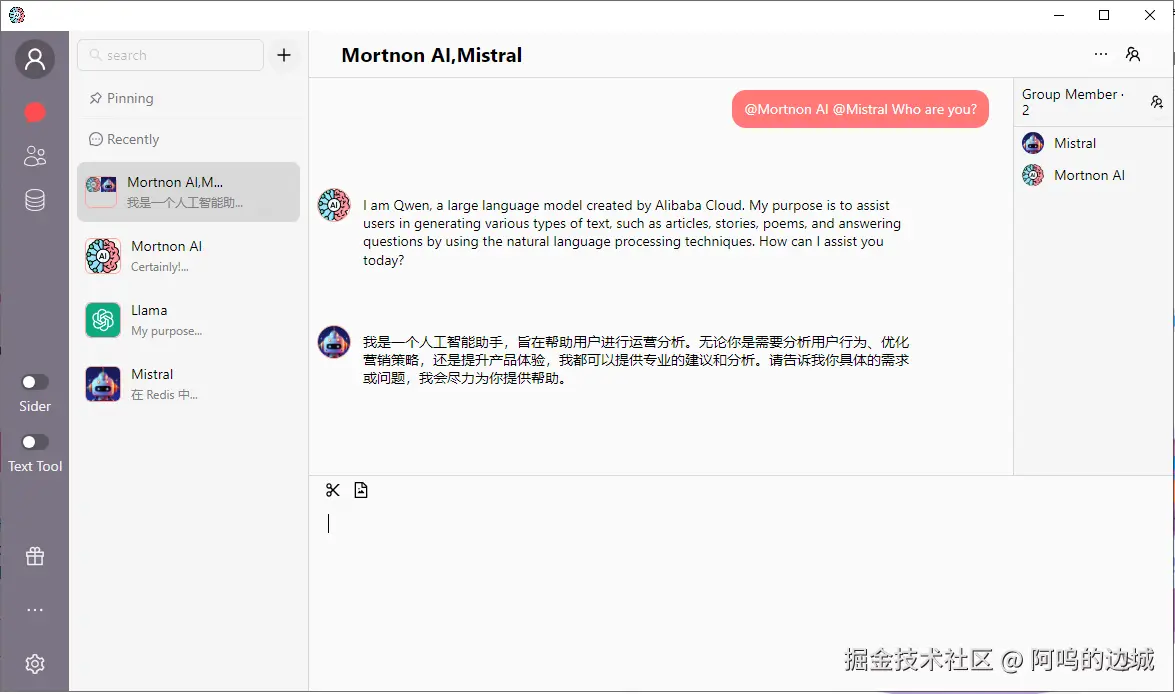Toggle the Text Tool switch
The width and height of the screenshot is (1175, 694).
(x=35, y=442)
